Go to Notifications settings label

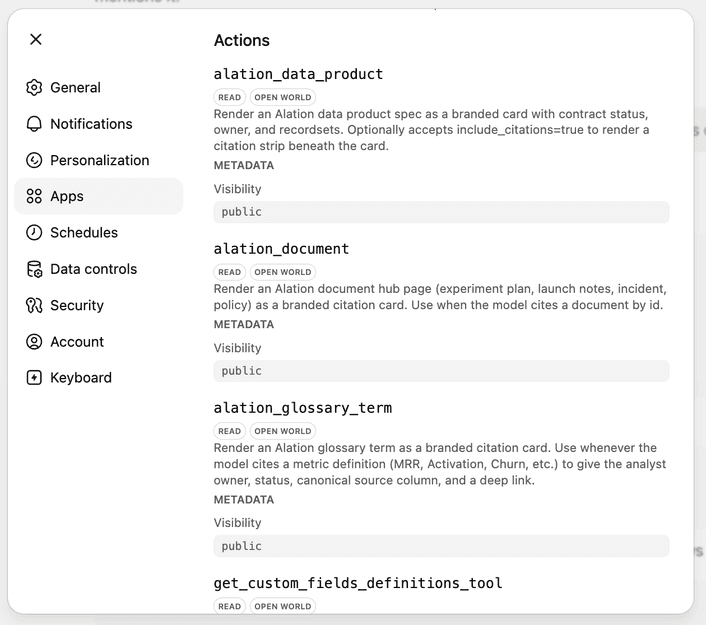[x=91, y=124]
